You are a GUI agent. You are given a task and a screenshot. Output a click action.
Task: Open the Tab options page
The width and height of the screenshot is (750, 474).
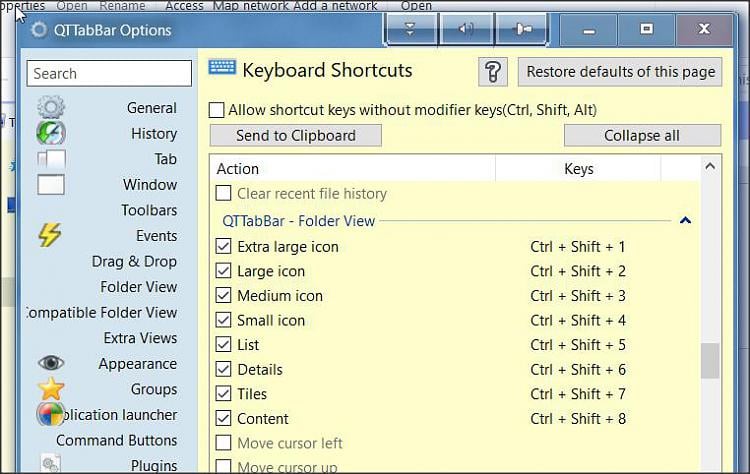(165, 159)
